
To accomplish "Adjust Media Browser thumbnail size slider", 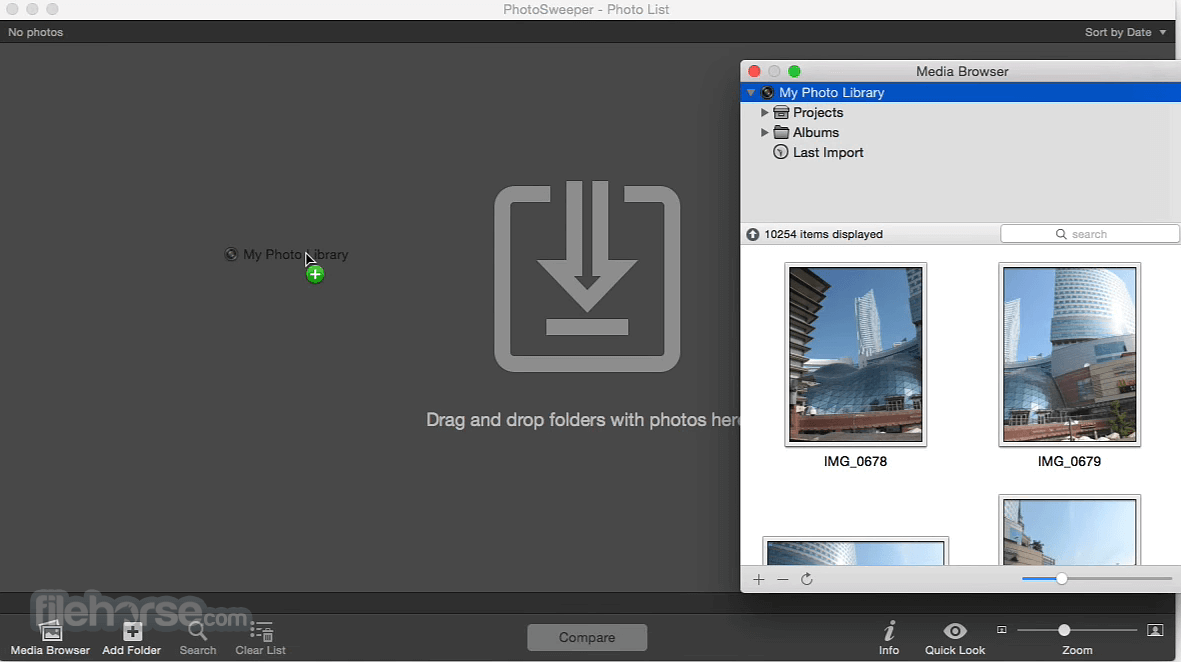I will [x=1061, y=578].
